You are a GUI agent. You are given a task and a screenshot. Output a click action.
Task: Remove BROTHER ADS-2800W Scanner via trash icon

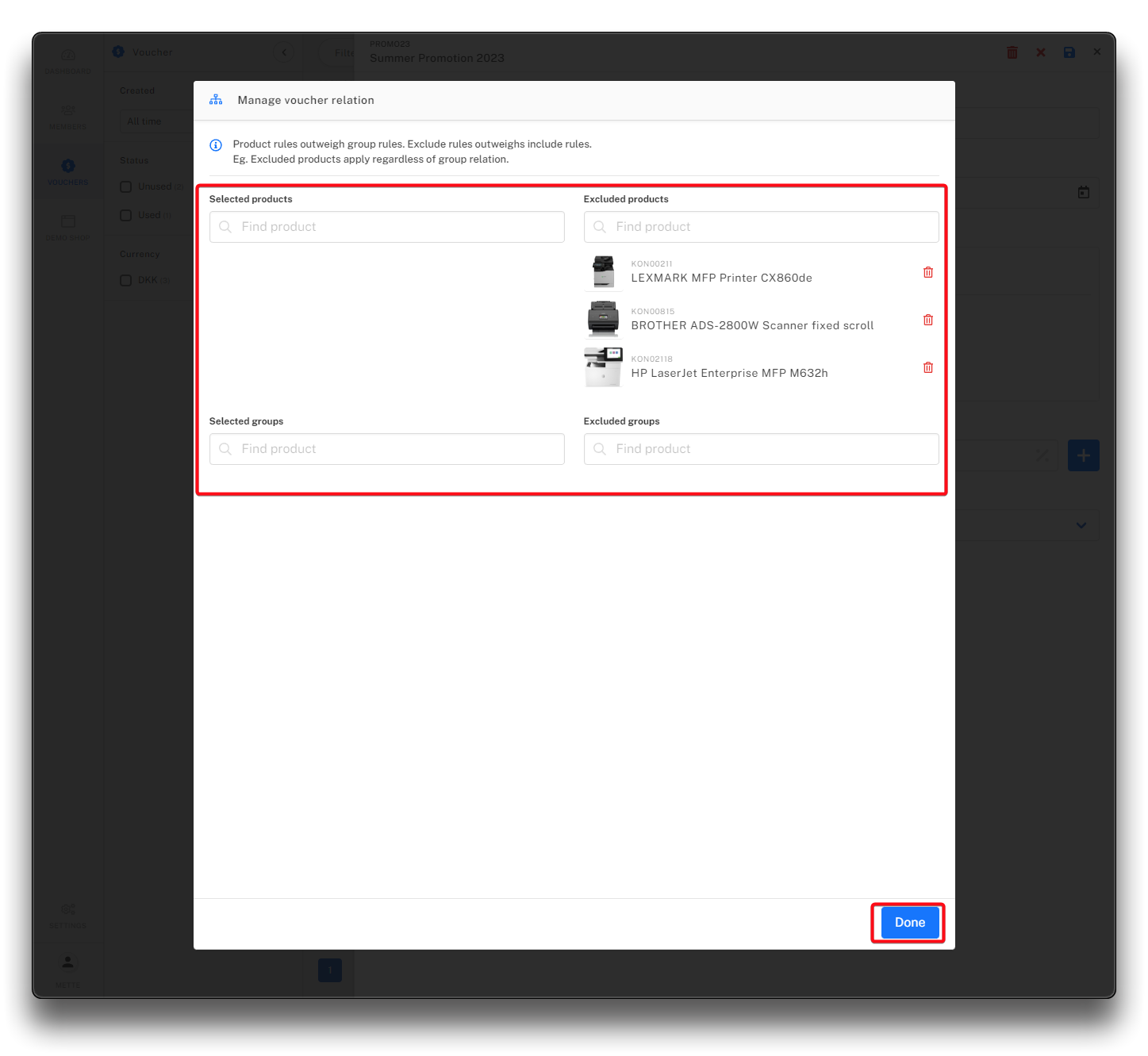point(927,320)
